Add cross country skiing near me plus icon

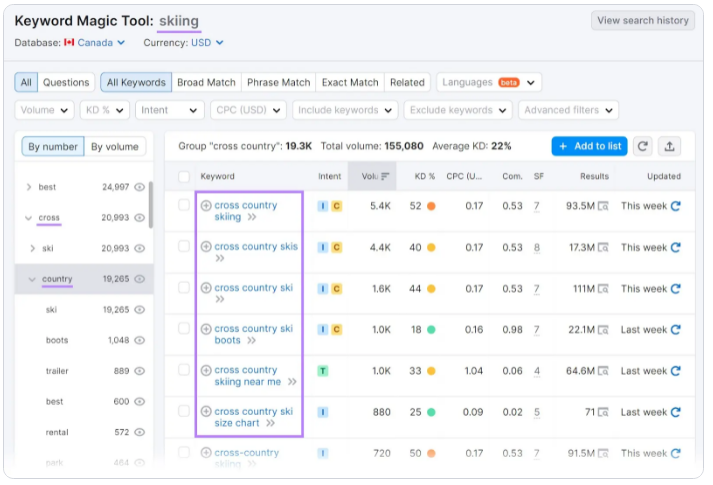click(206, 370)
